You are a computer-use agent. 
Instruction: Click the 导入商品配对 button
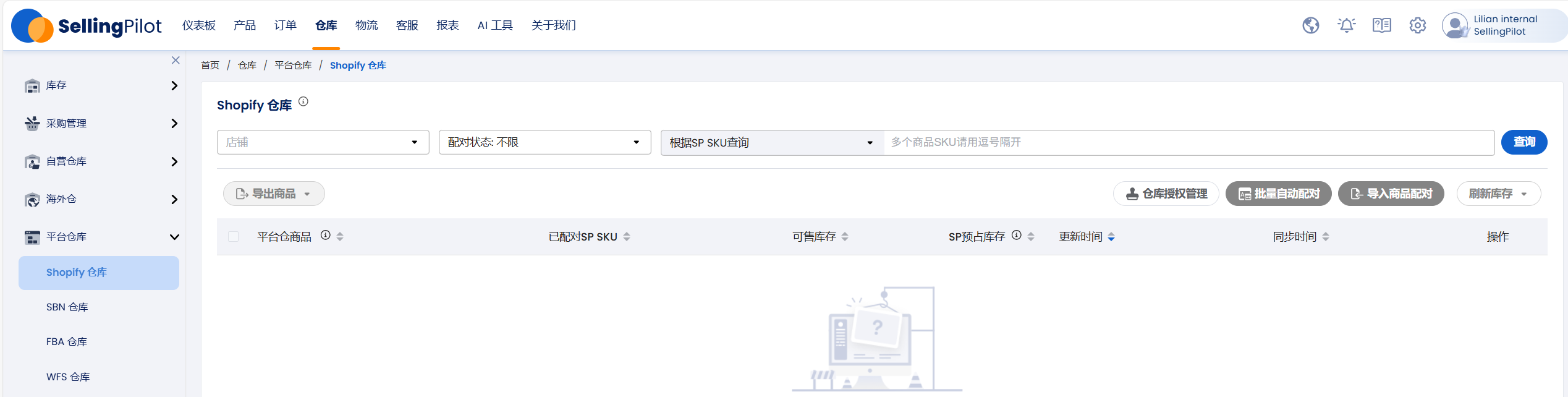pyautogui.click(x=1391, y=194)
